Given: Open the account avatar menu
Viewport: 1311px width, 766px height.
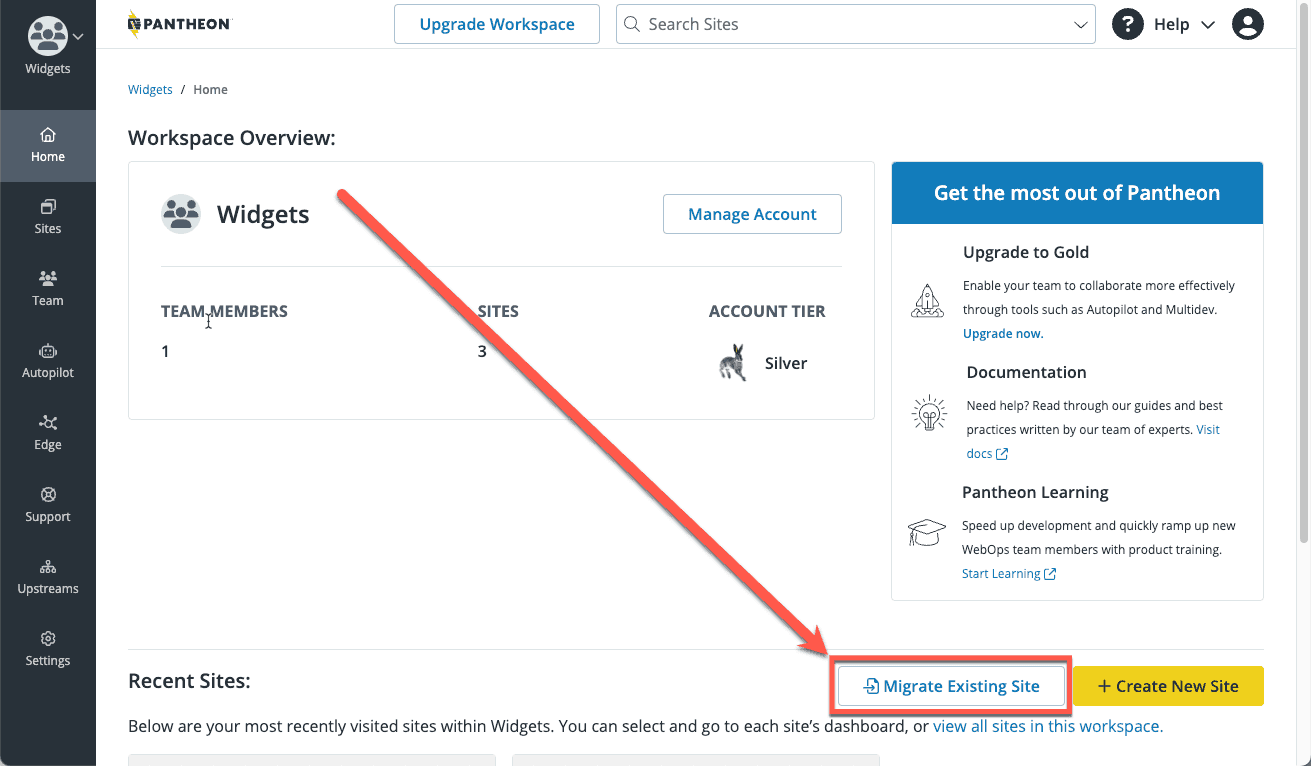Looking at the screenshot, I should (x=1247, y=23).
